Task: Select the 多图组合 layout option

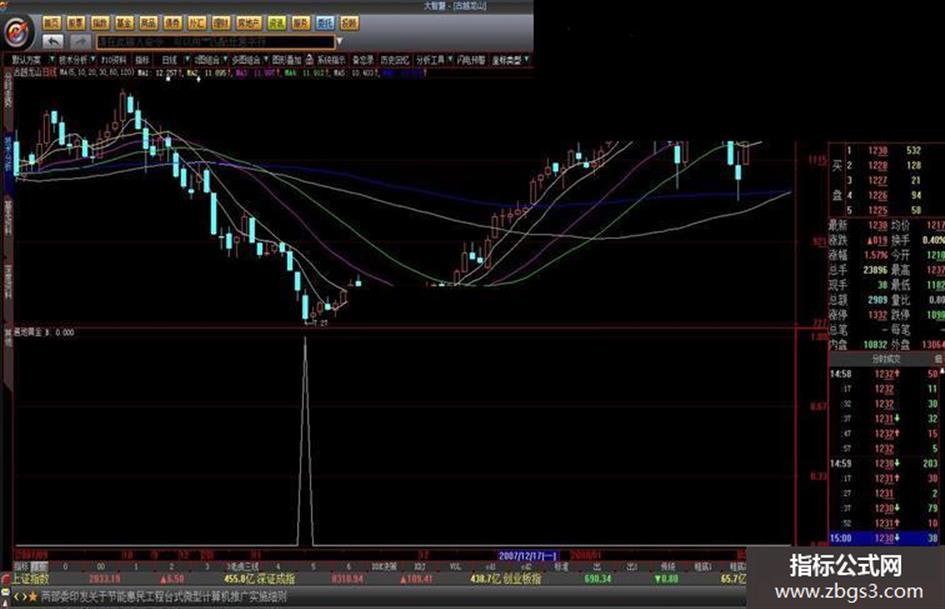Action: (246, 60)
